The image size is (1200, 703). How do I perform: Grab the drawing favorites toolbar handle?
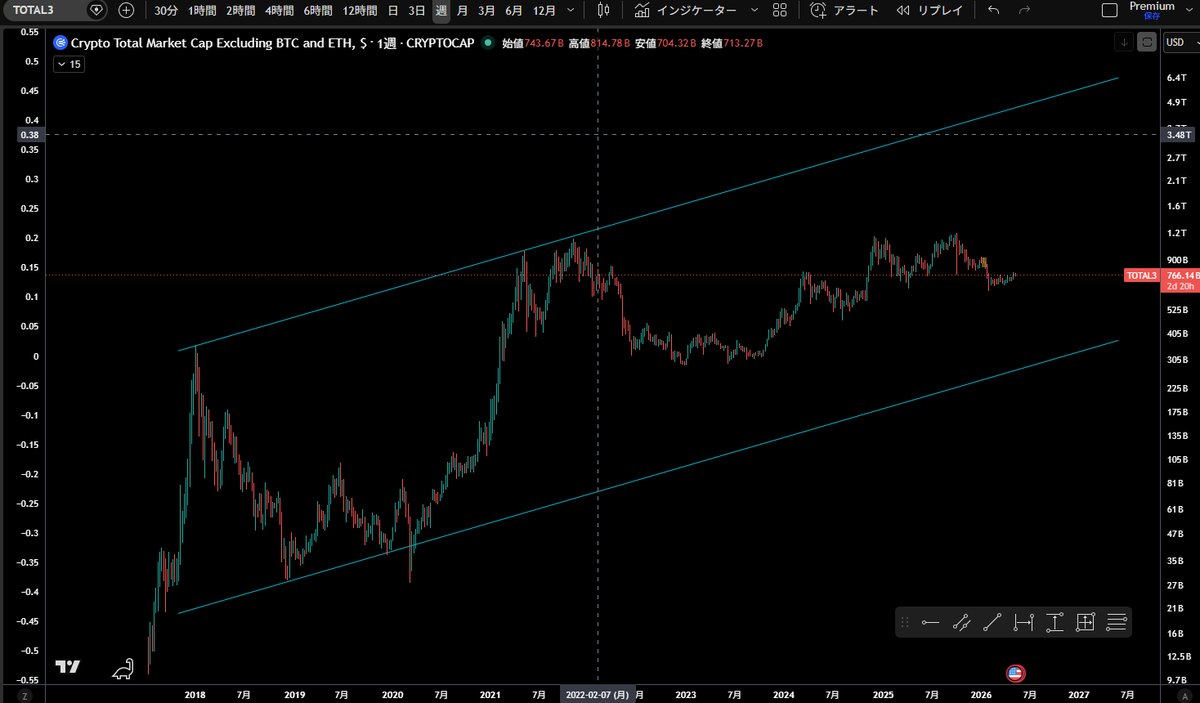tap(905, 623)
